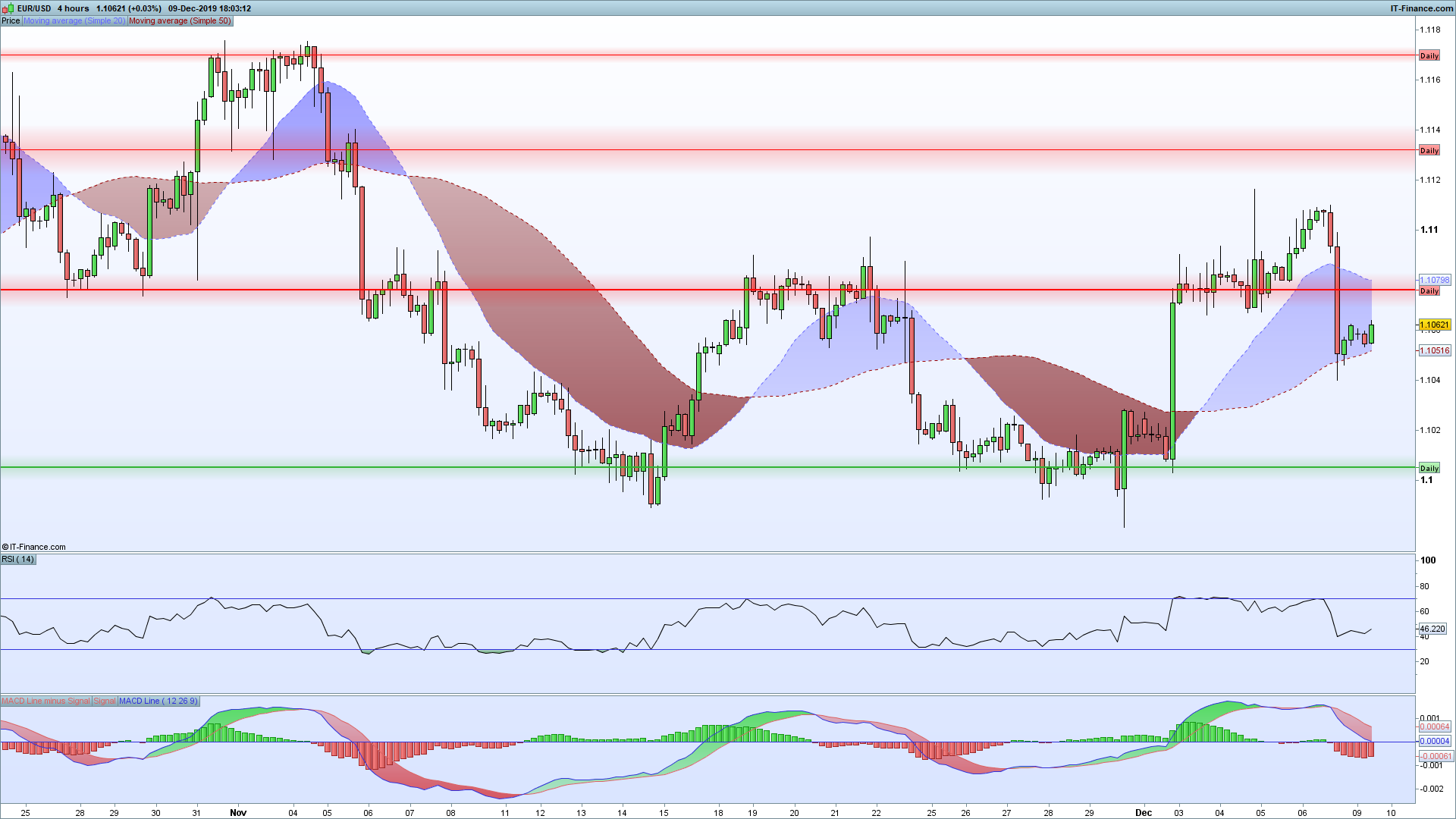This screenshot has height=819, width=1456.
Task: Click the MACD Line minus Signal label
Action: pyautogui.click(x=45, y=701)
